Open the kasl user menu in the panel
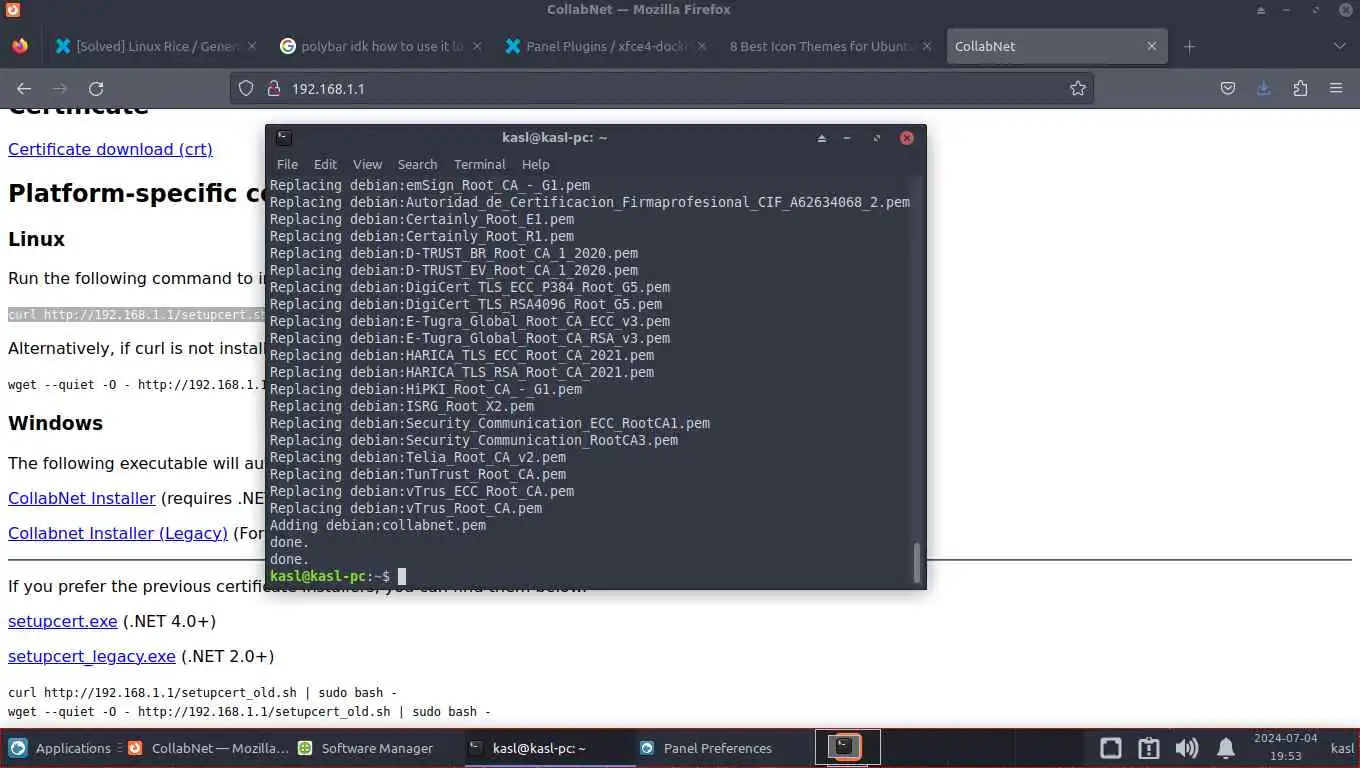Image resolution: width=1360 pixels, height=768 pixels. (1342, 748)
